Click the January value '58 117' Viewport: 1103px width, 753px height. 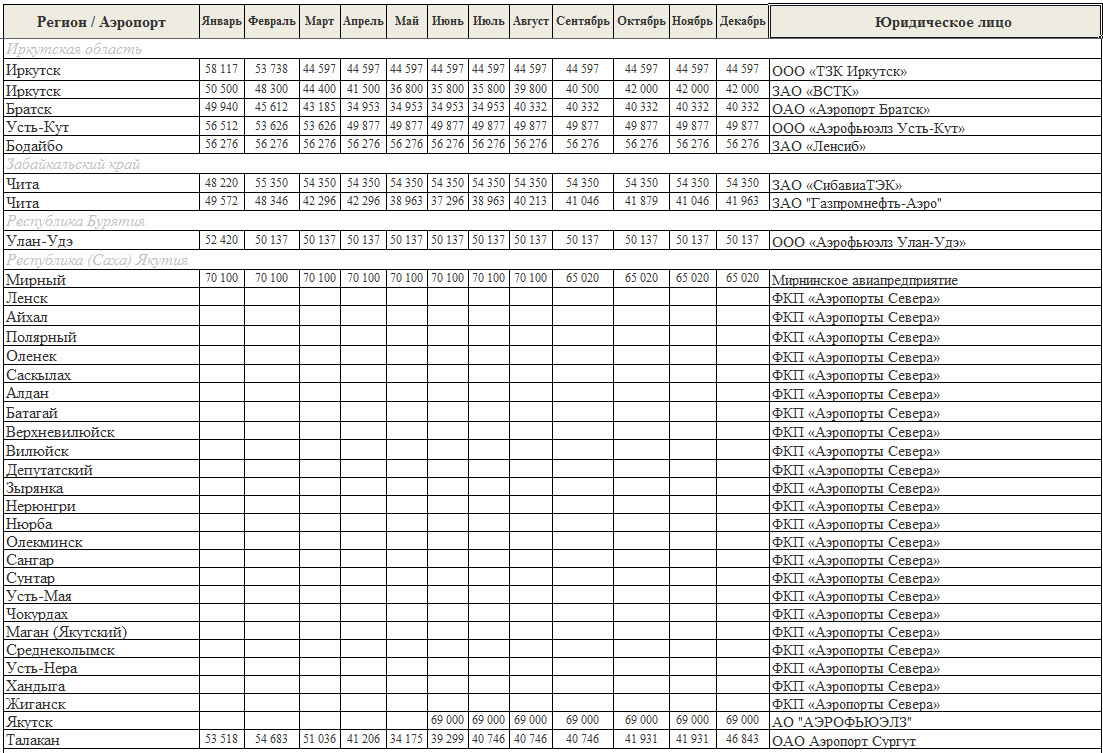coord(222,69)
